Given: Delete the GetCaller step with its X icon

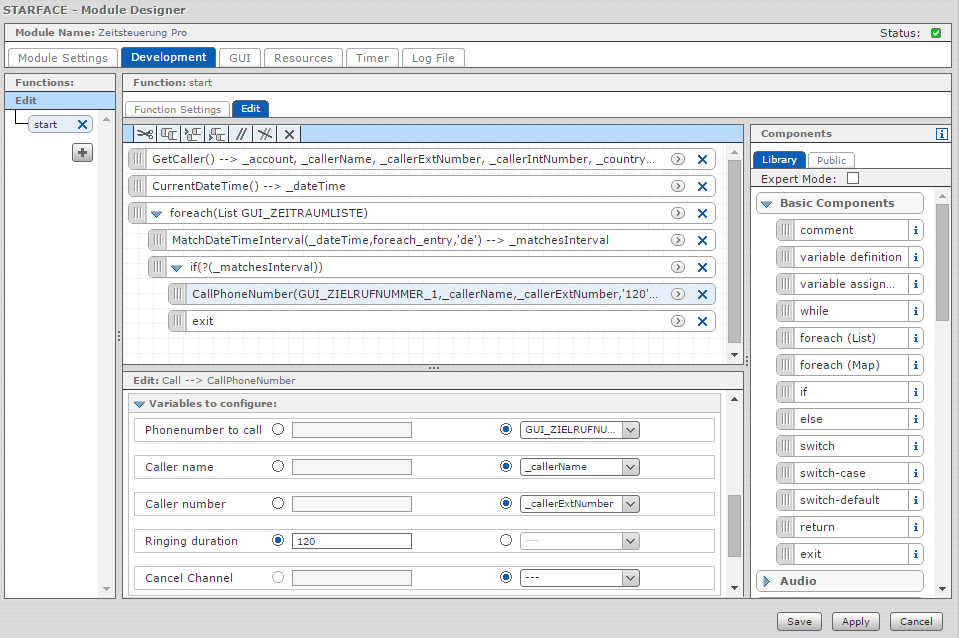Looking at the screenshot, I should pyautogui.click(x=702, y=159).
